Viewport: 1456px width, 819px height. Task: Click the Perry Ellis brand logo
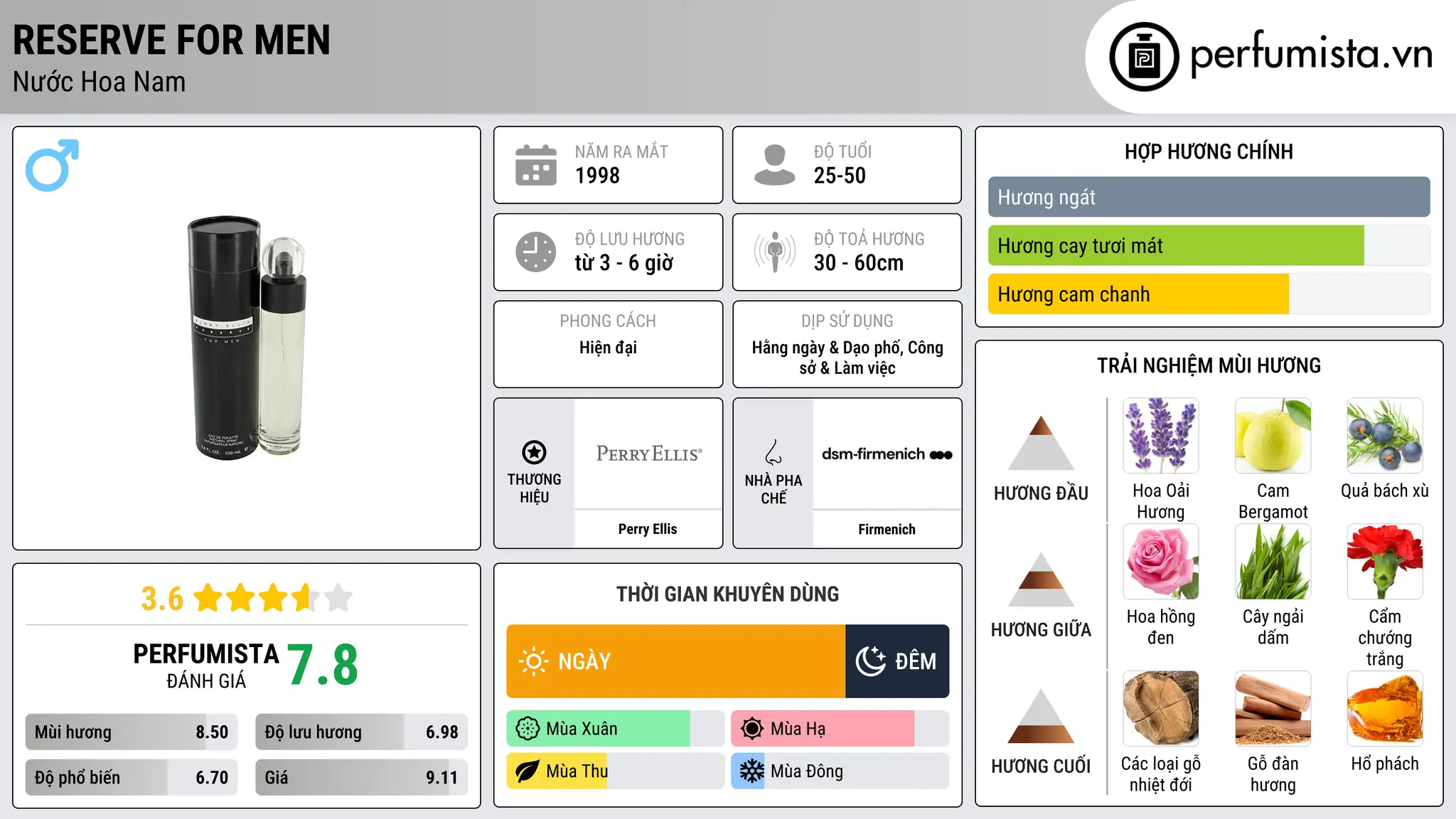point(648,454)
